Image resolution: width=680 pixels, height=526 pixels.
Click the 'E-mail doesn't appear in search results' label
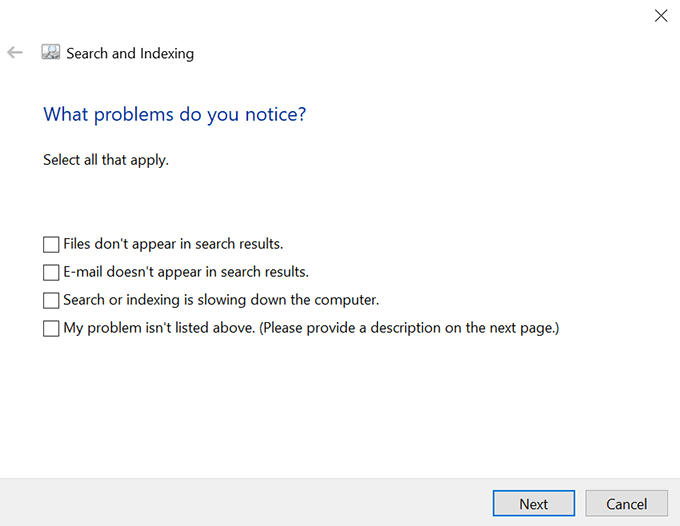(x=185, y=271)
